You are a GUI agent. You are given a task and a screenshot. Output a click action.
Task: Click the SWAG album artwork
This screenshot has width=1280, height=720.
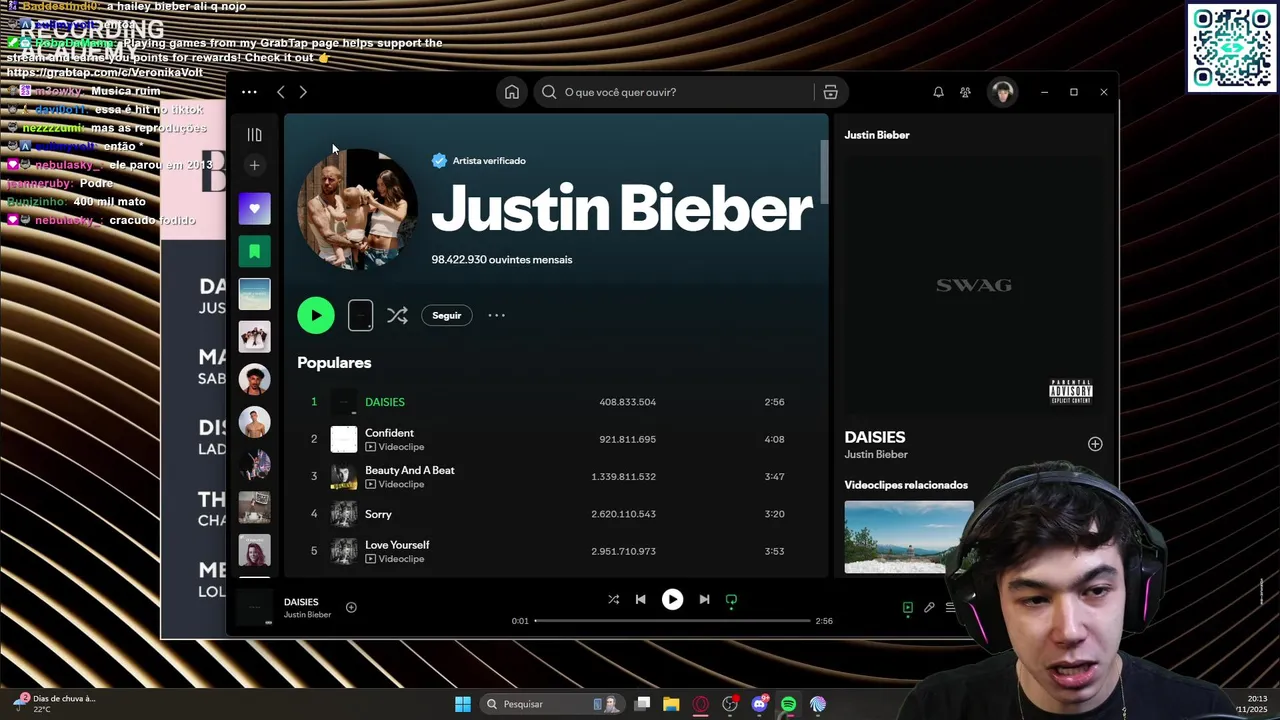974,285
